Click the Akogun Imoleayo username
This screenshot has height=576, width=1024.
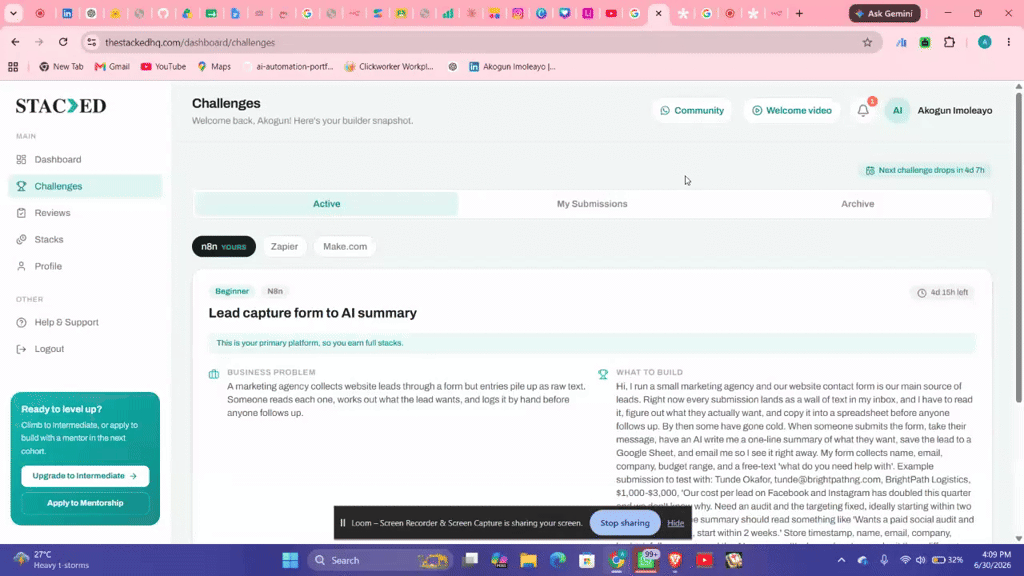(x=954, y=110)
